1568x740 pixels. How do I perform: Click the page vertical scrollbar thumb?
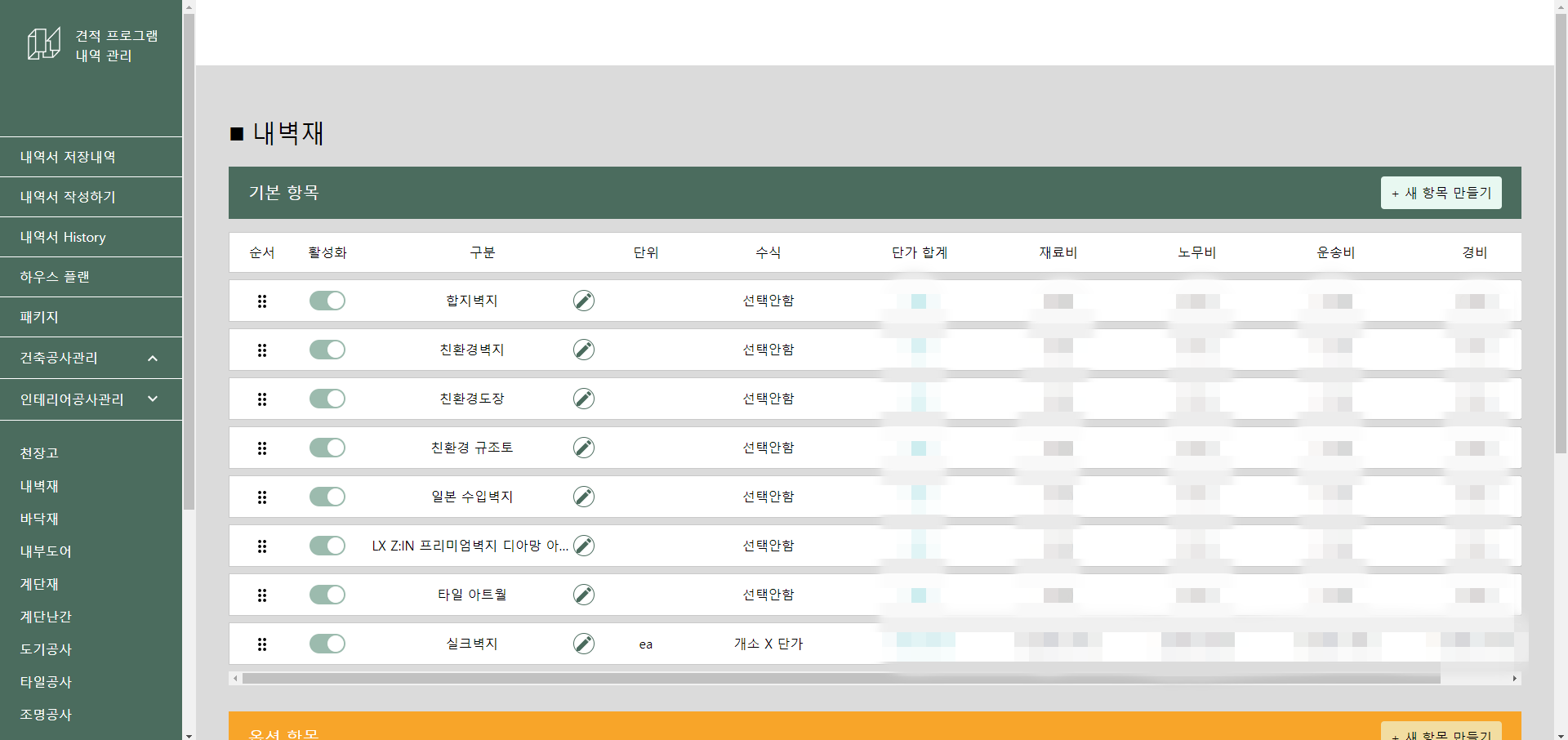1561,233
